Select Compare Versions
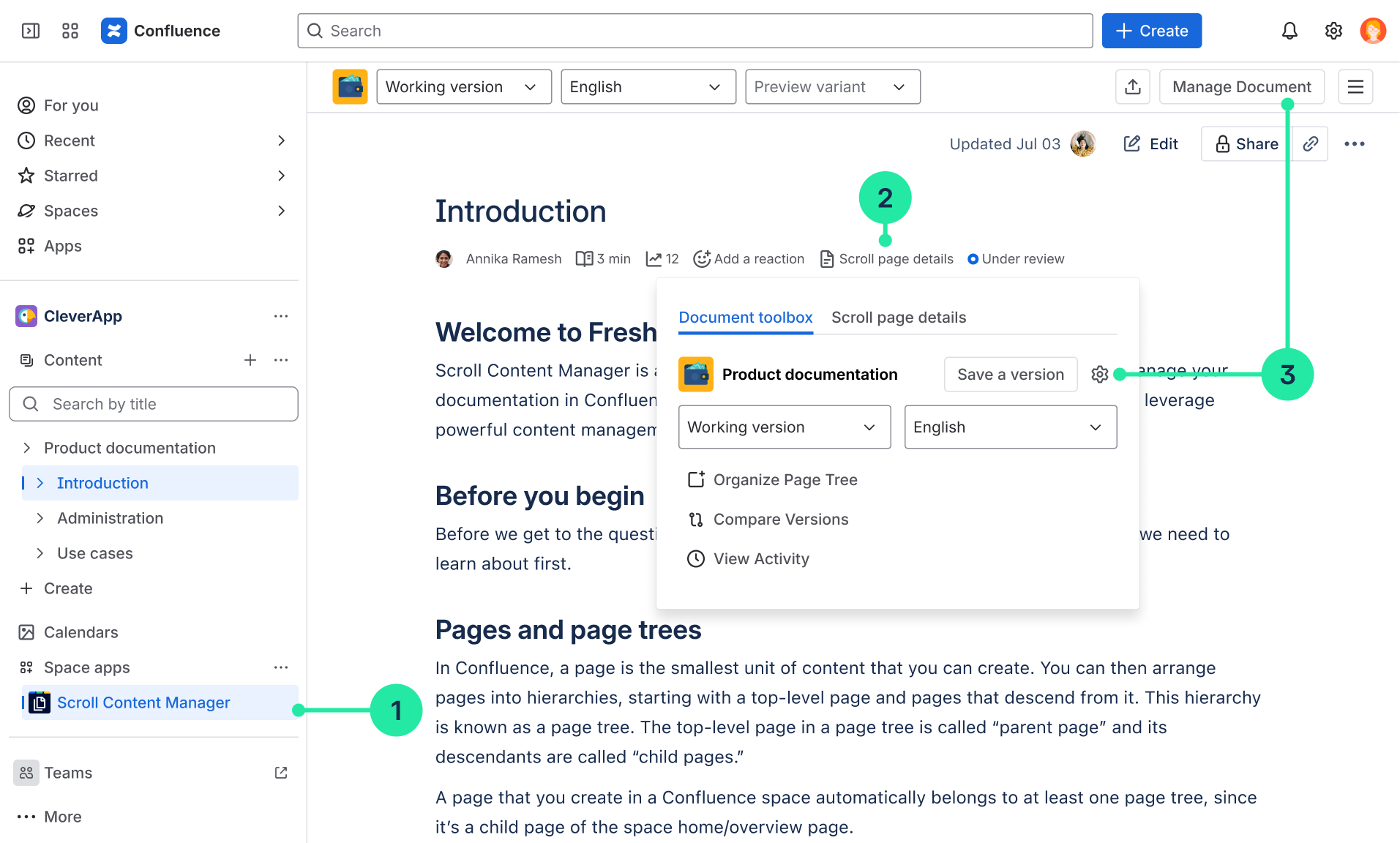1400x843 pixels. click(x=768, y=520)
